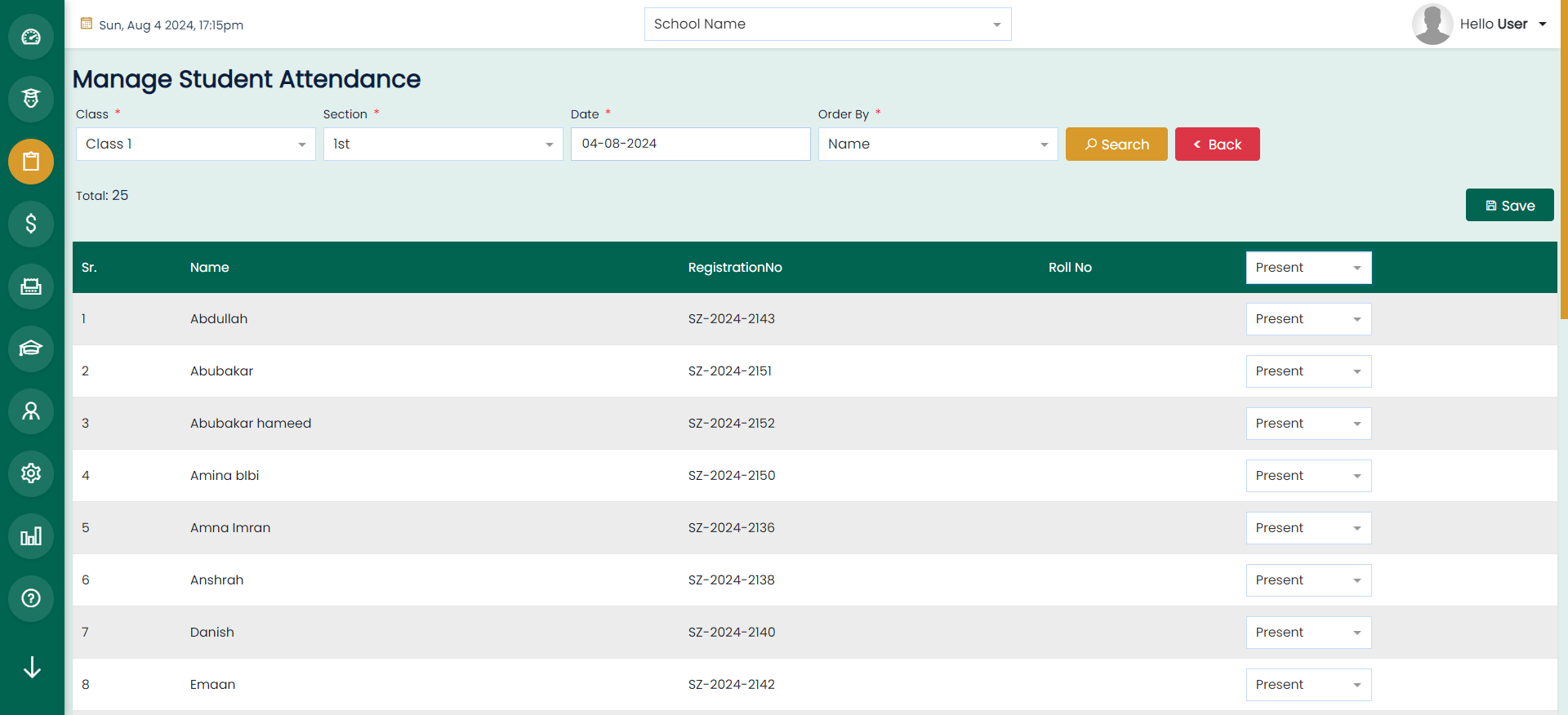Open the Section 1st dropdown
The width and height of the screenshot is (1568, 715).
tap(443, 144)
